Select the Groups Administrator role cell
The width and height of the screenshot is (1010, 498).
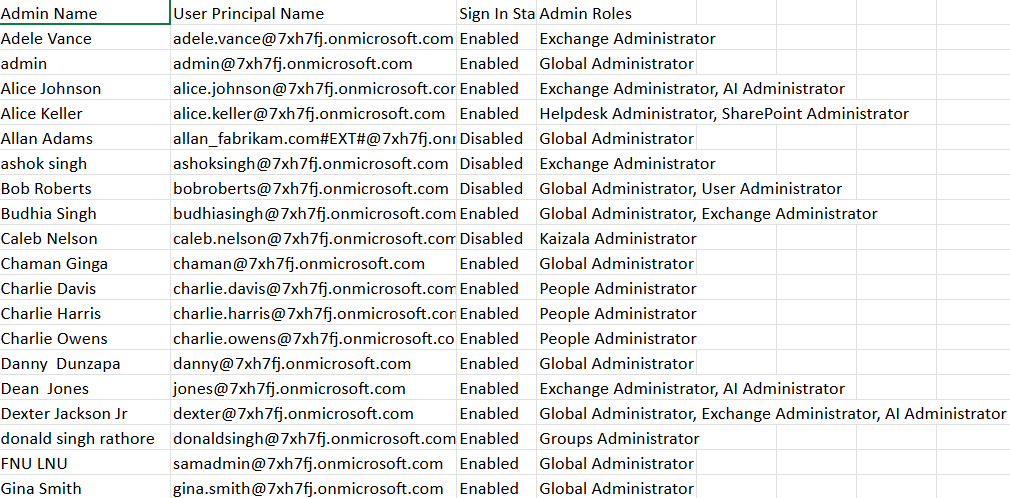[x=619, y=439]
